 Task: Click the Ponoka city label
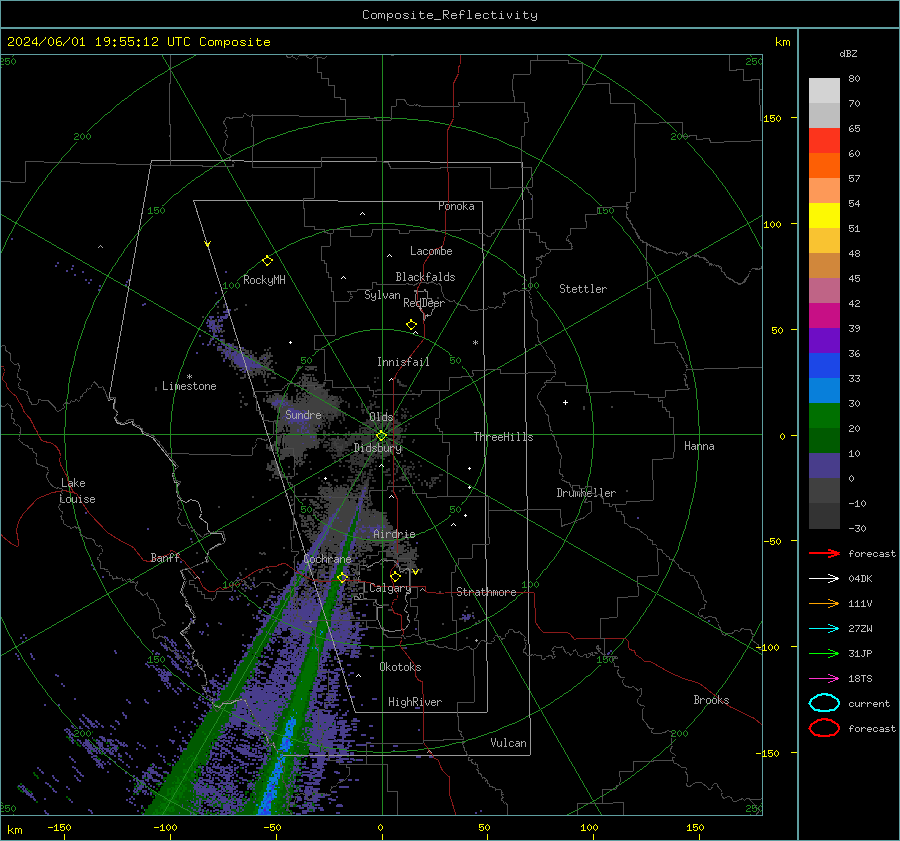pos(456,206)
